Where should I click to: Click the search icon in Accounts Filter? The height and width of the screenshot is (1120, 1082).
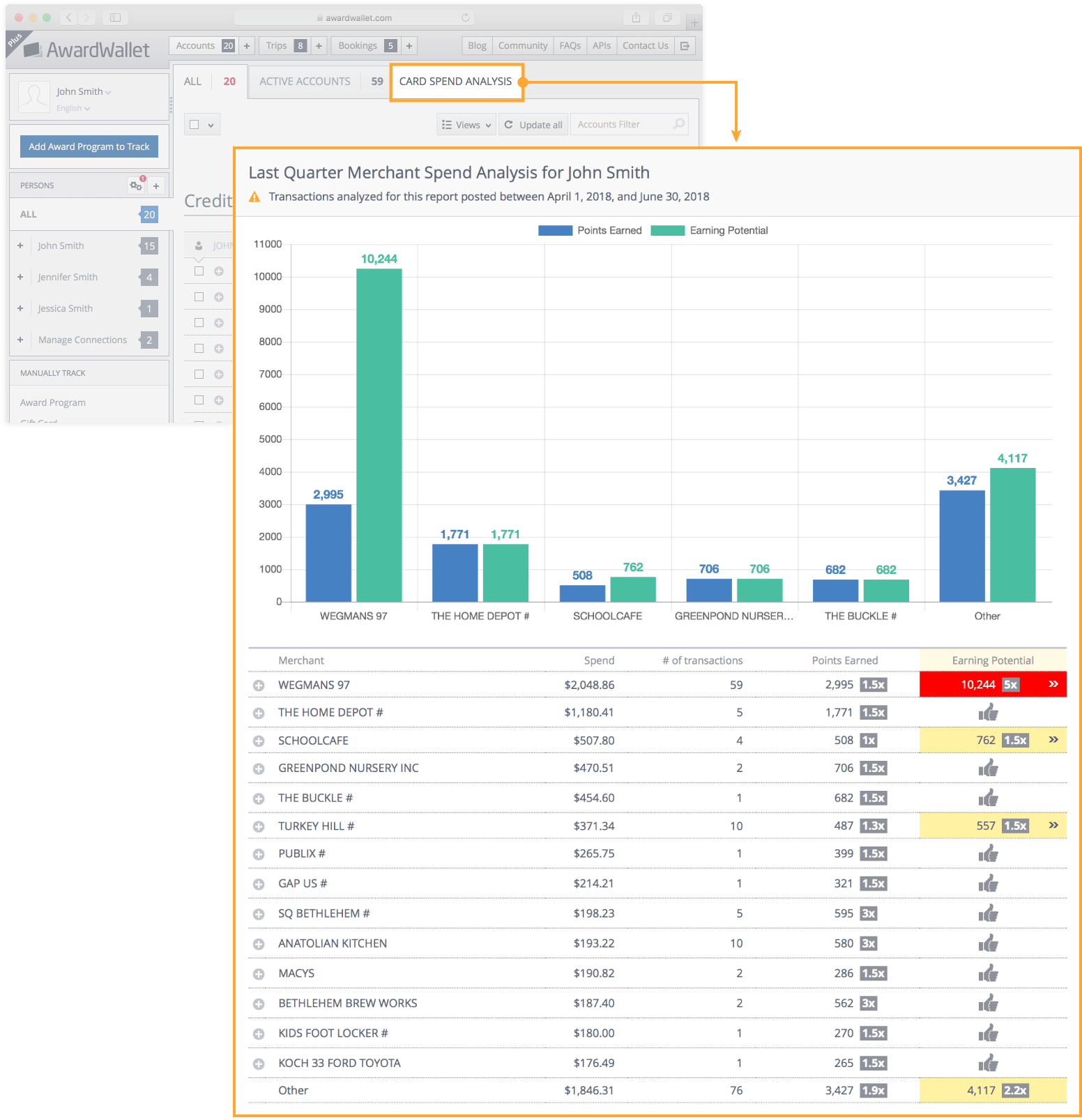coord(678,124)
